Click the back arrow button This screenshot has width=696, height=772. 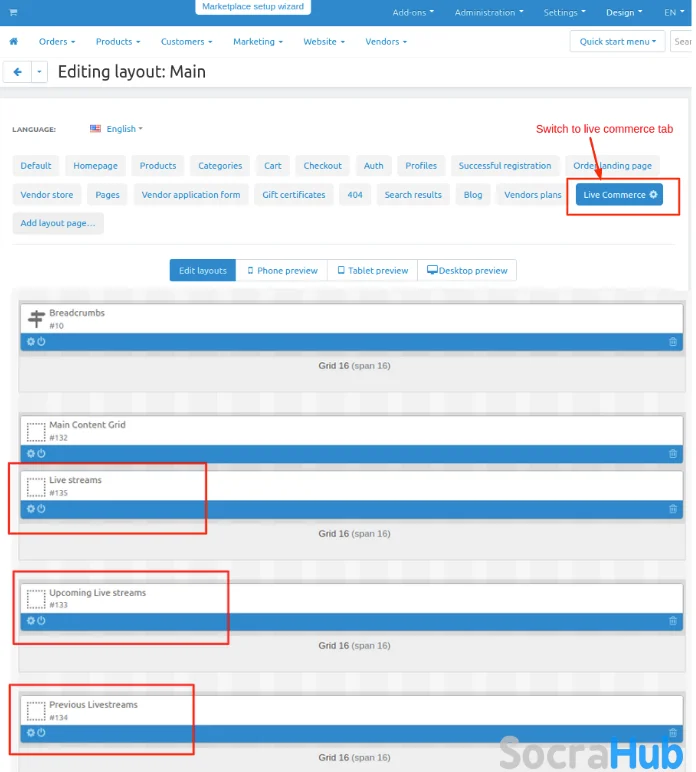[x=18, y=72]
